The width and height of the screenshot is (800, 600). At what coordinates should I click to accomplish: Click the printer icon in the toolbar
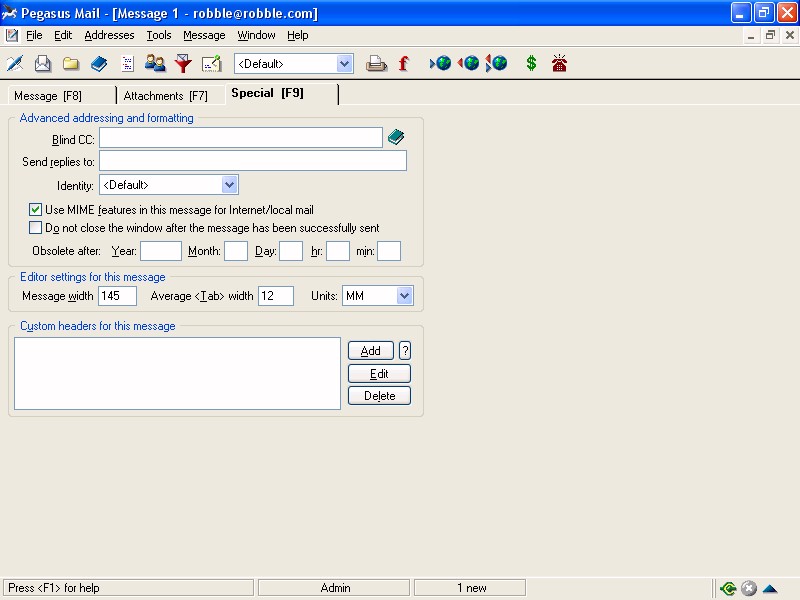point(376,64)
